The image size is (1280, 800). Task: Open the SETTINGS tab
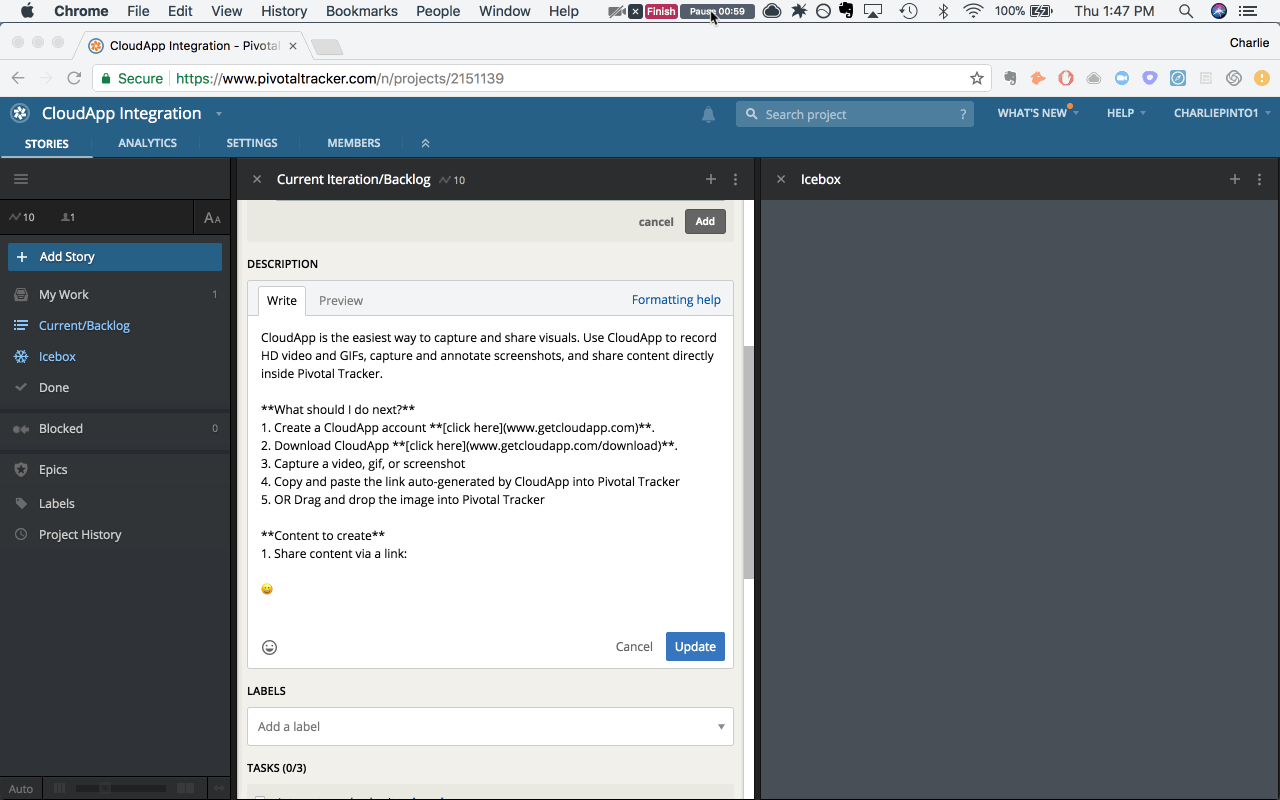(252, 143)
